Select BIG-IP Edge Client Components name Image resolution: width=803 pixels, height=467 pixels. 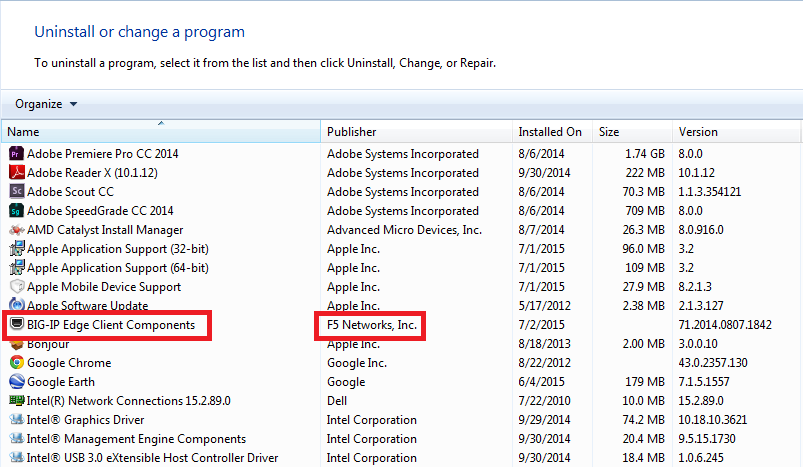(111, 325)
